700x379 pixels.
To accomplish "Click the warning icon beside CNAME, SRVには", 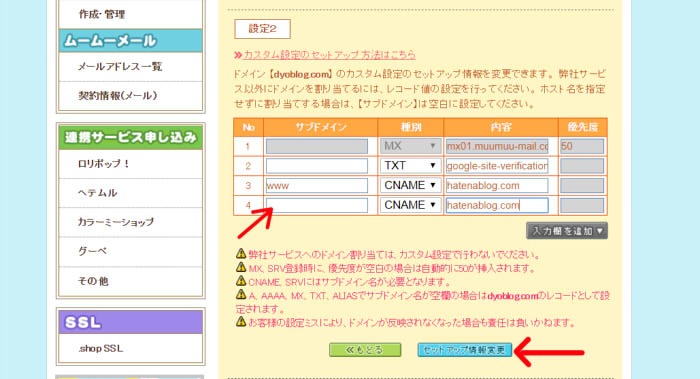I will tap(241, 281).
